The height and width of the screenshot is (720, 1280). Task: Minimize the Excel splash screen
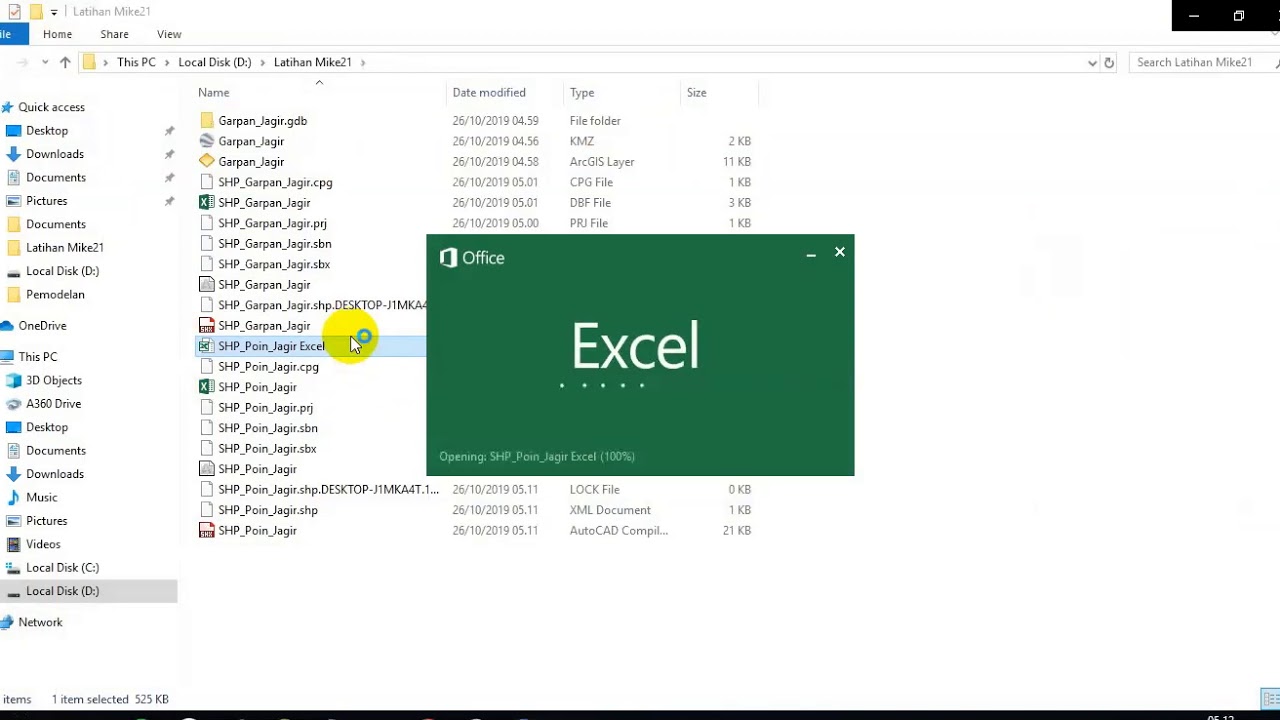pyautogui.click(x=811, y=254)
